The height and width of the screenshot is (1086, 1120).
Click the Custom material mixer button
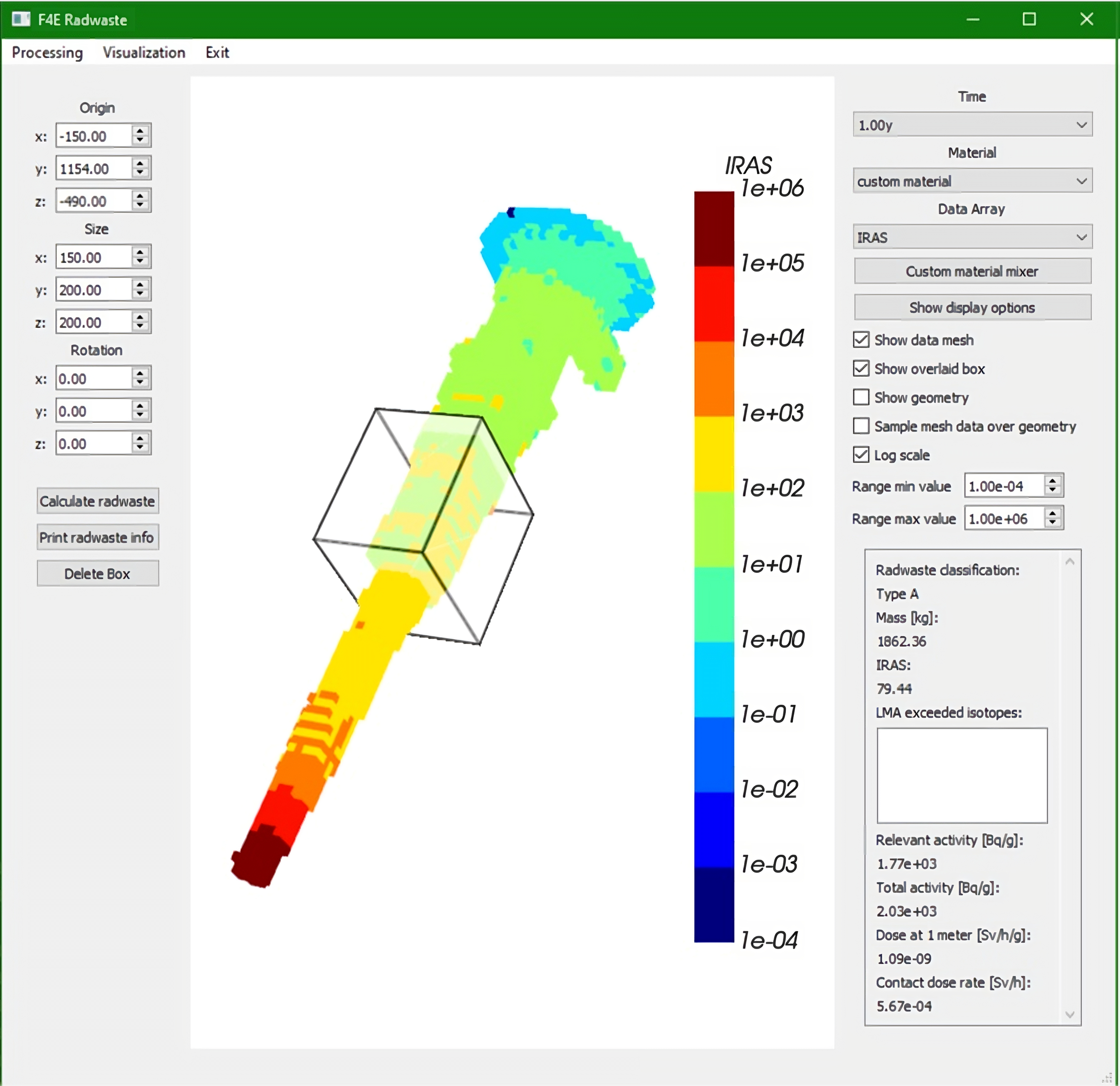coord(972,271)
